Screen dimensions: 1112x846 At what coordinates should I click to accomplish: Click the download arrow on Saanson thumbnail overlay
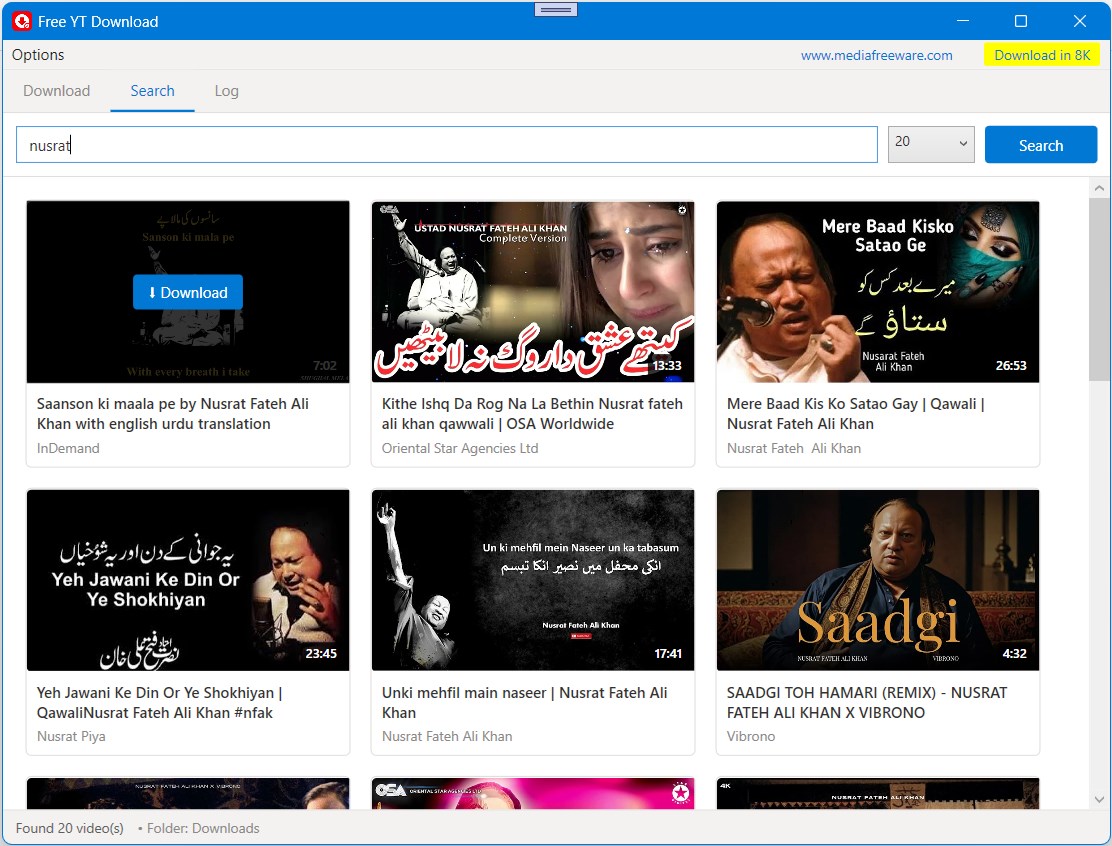[x=150, y=292]
